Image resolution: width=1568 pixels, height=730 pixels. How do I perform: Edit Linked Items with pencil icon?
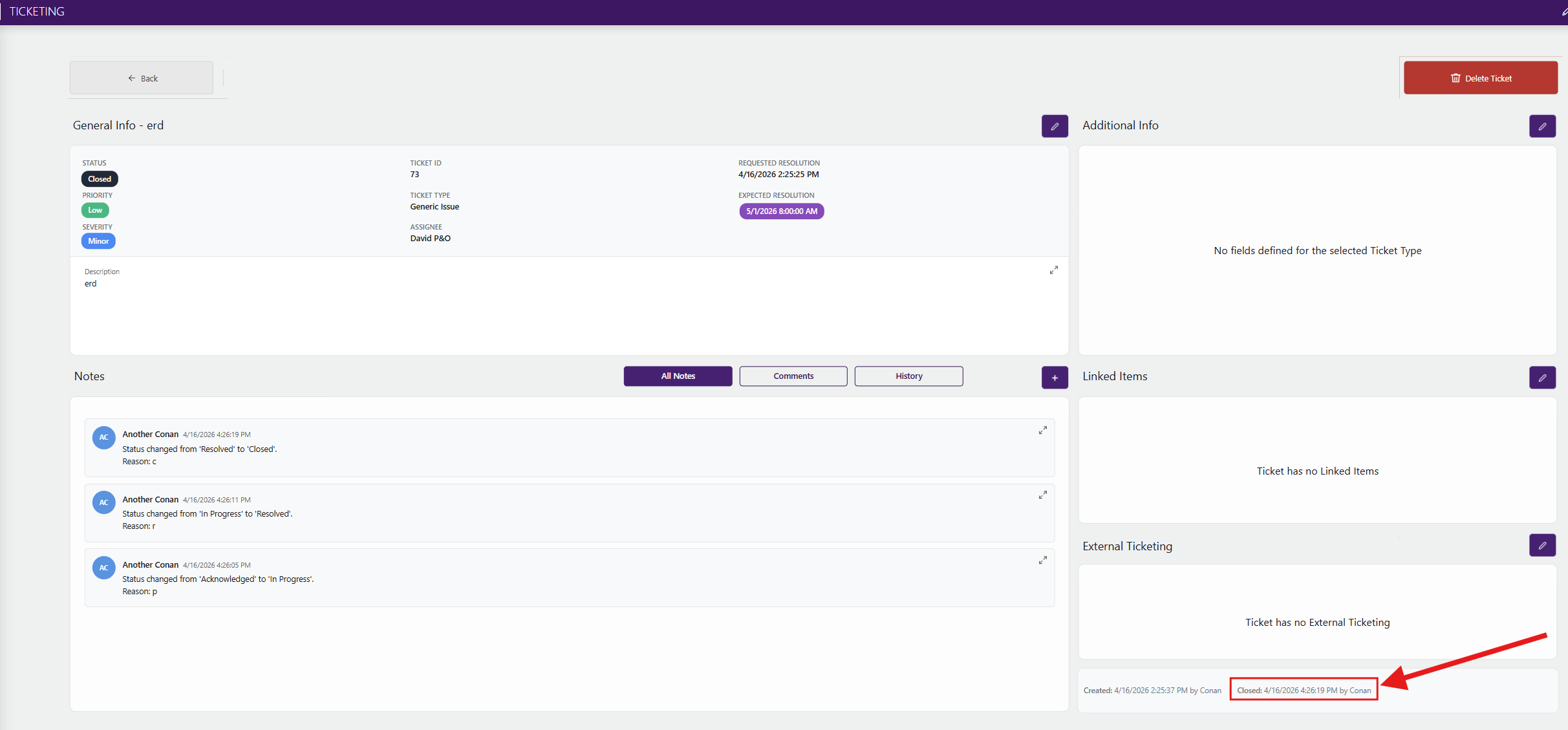coord(1542,378)
